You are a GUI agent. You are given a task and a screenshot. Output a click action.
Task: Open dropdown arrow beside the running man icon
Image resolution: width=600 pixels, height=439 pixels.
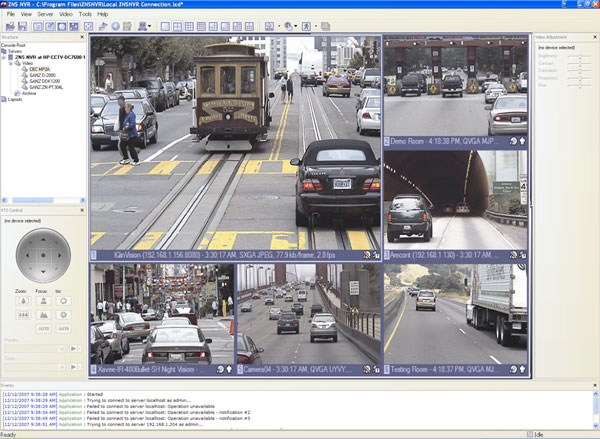point(316,26)
